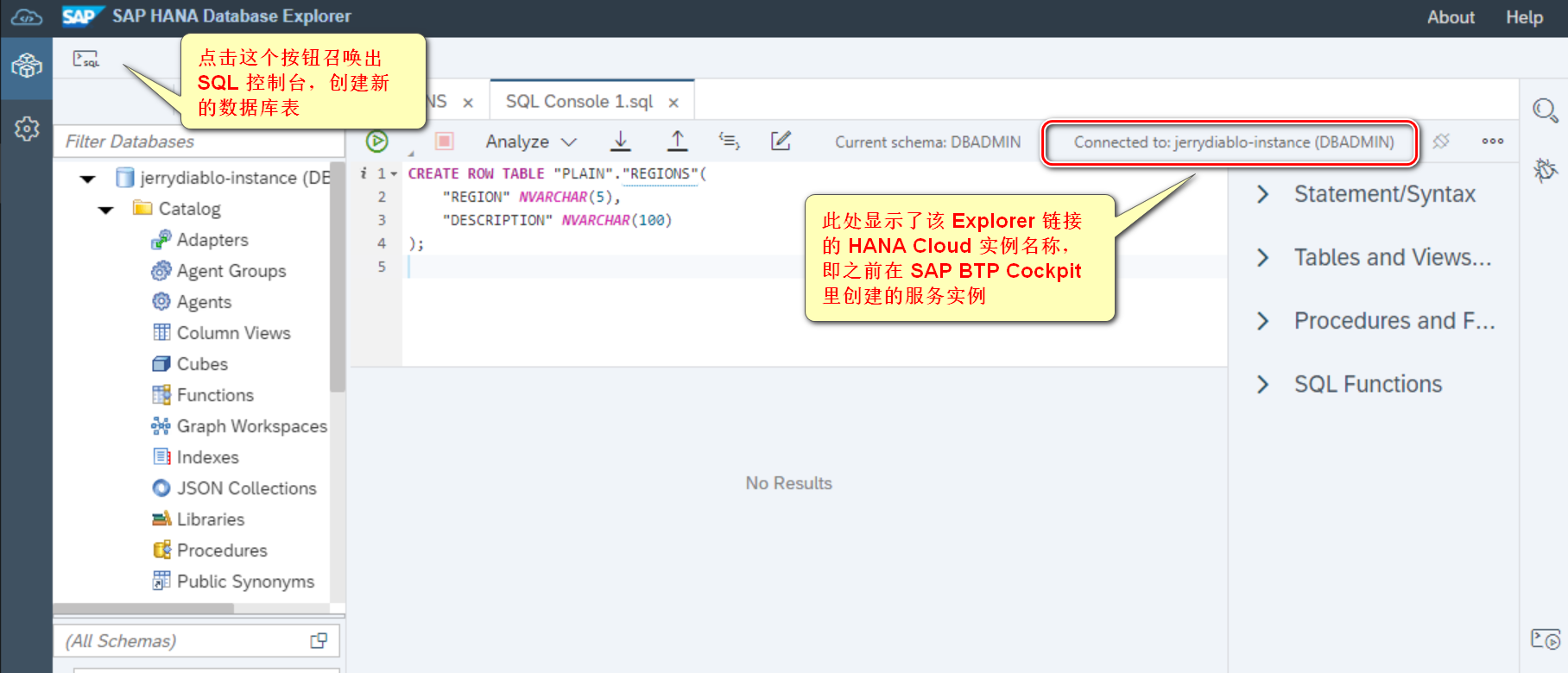Close the SQL Console 1.sql tab
Viewport: 1568px width, 673px height.
673,103
